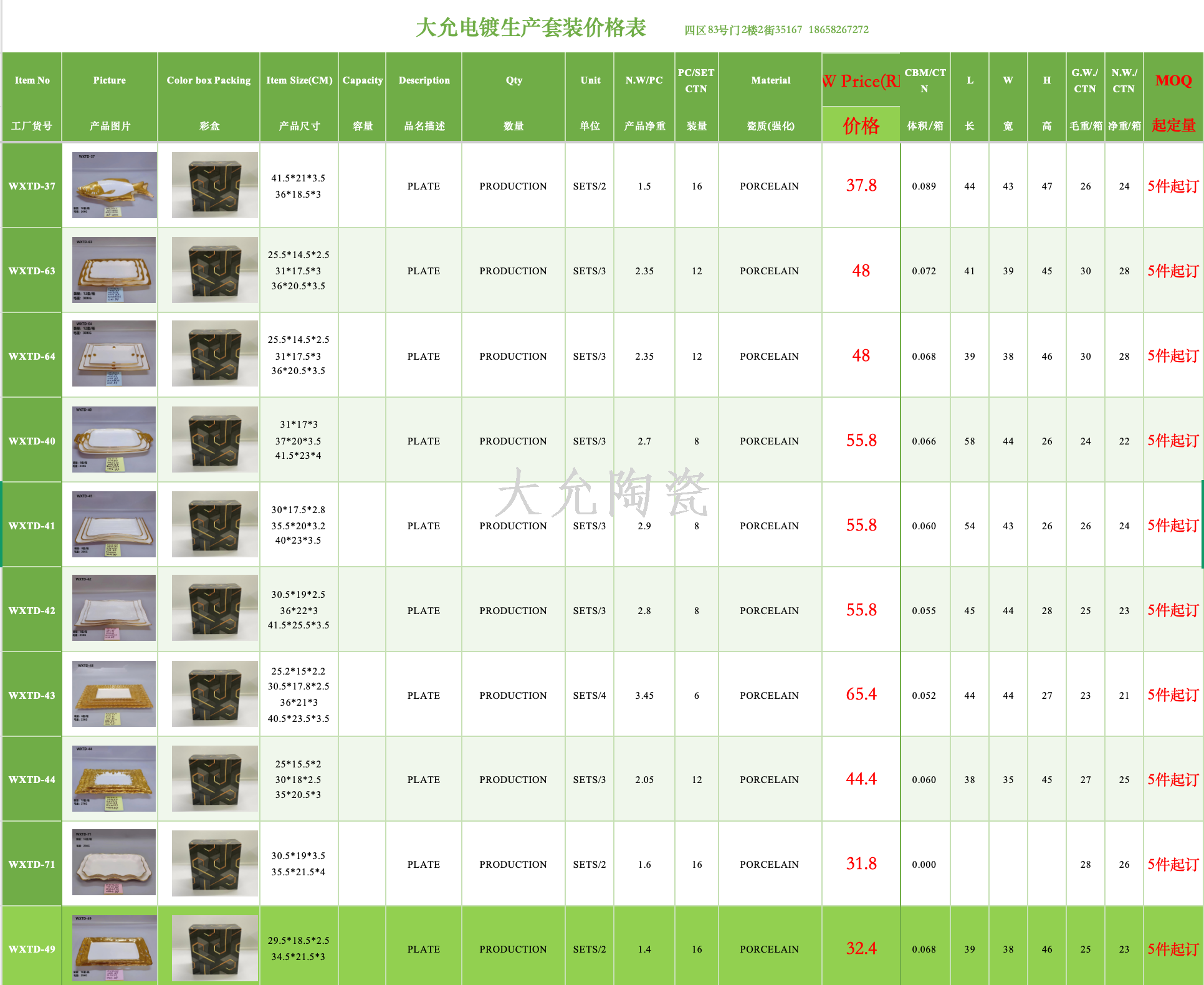This screenshot has height=985, width=1204.
Task: Select the WXTD-43 gold plate picture
Action: [114, 694]
